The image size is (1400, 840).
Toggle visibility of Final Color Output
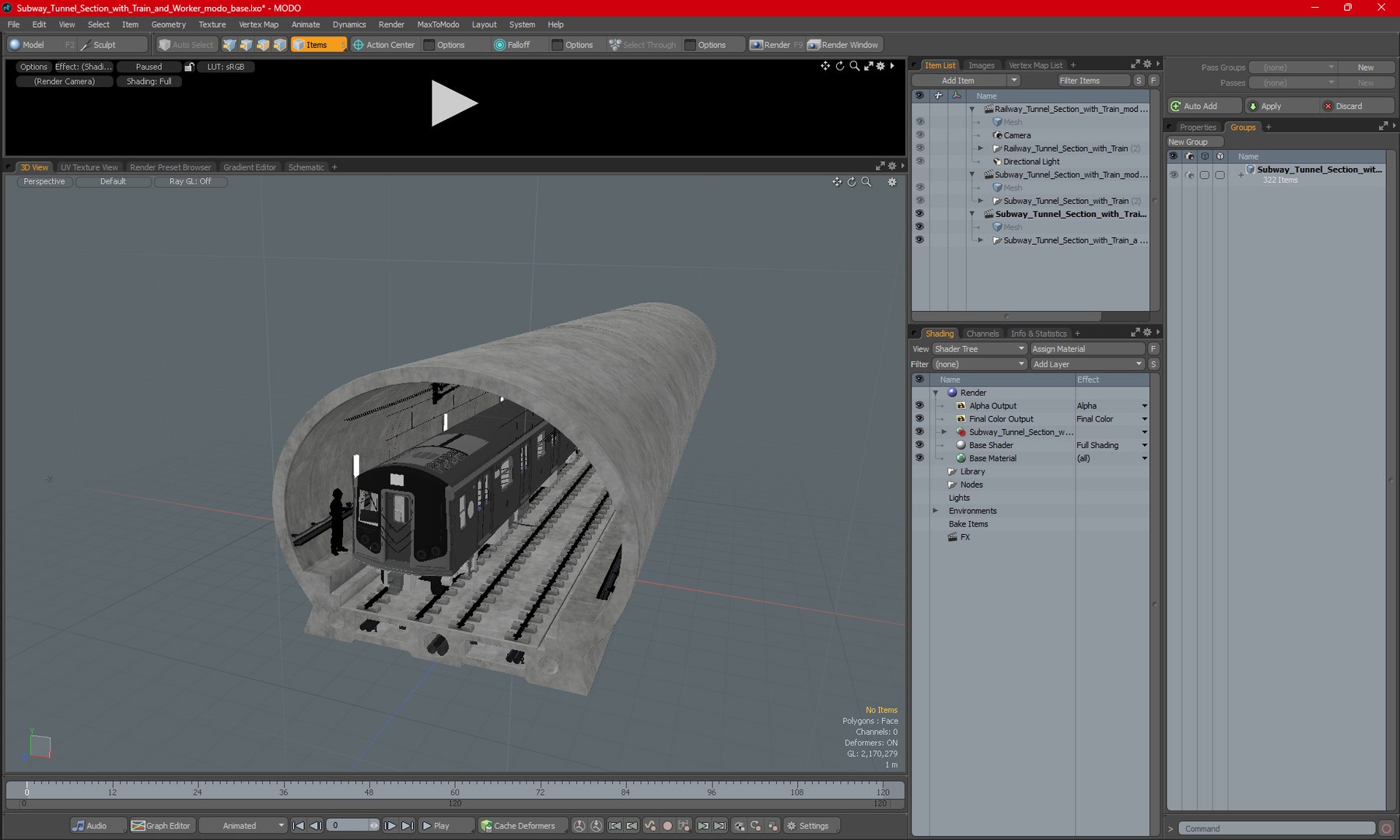[919, 419]
